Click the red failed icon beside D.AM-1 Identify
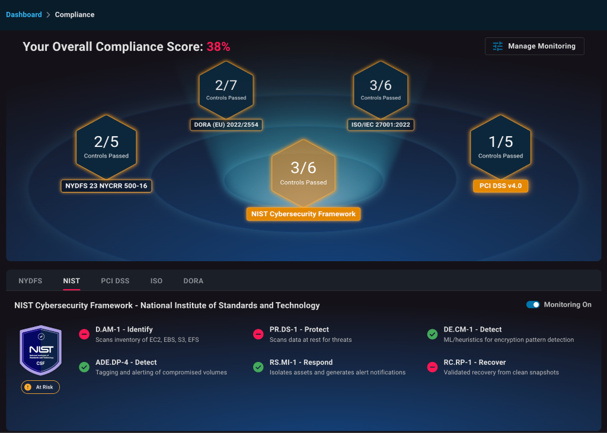This screenshot has width=607, height=433. pos(84,334)
